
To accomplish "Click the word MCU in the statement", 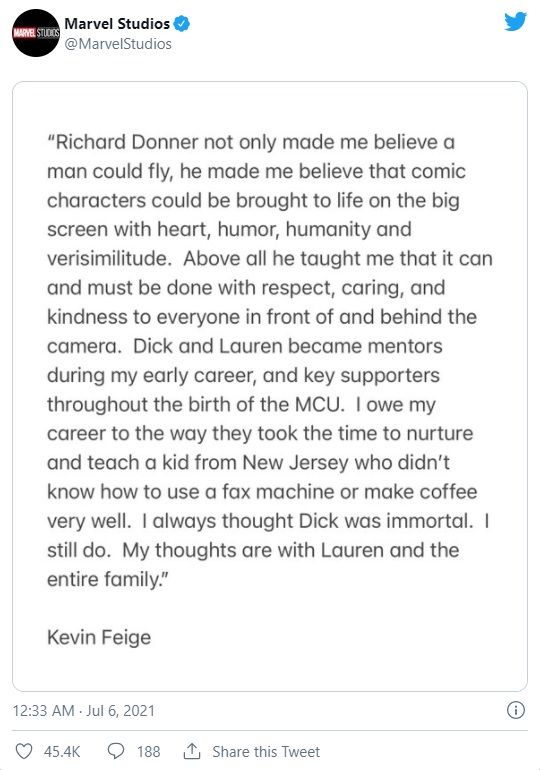I will (x=318, y=405).
